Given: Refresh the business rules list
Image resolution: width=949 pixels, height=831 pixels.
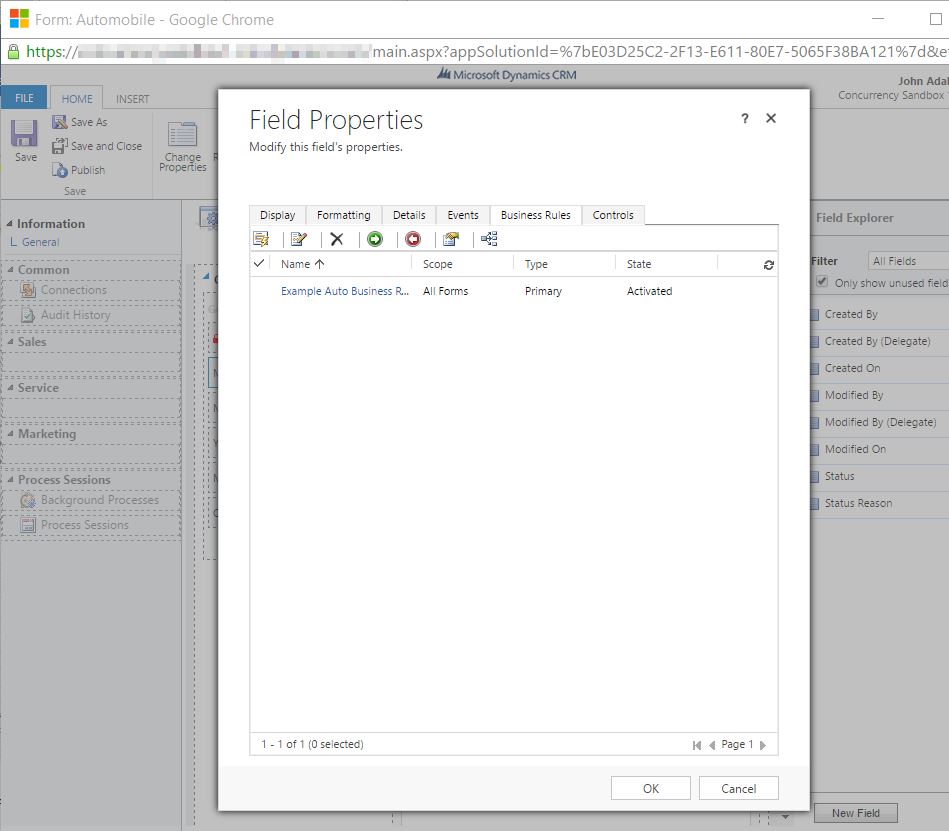Looking at the screenshot, I should [768, 265].
